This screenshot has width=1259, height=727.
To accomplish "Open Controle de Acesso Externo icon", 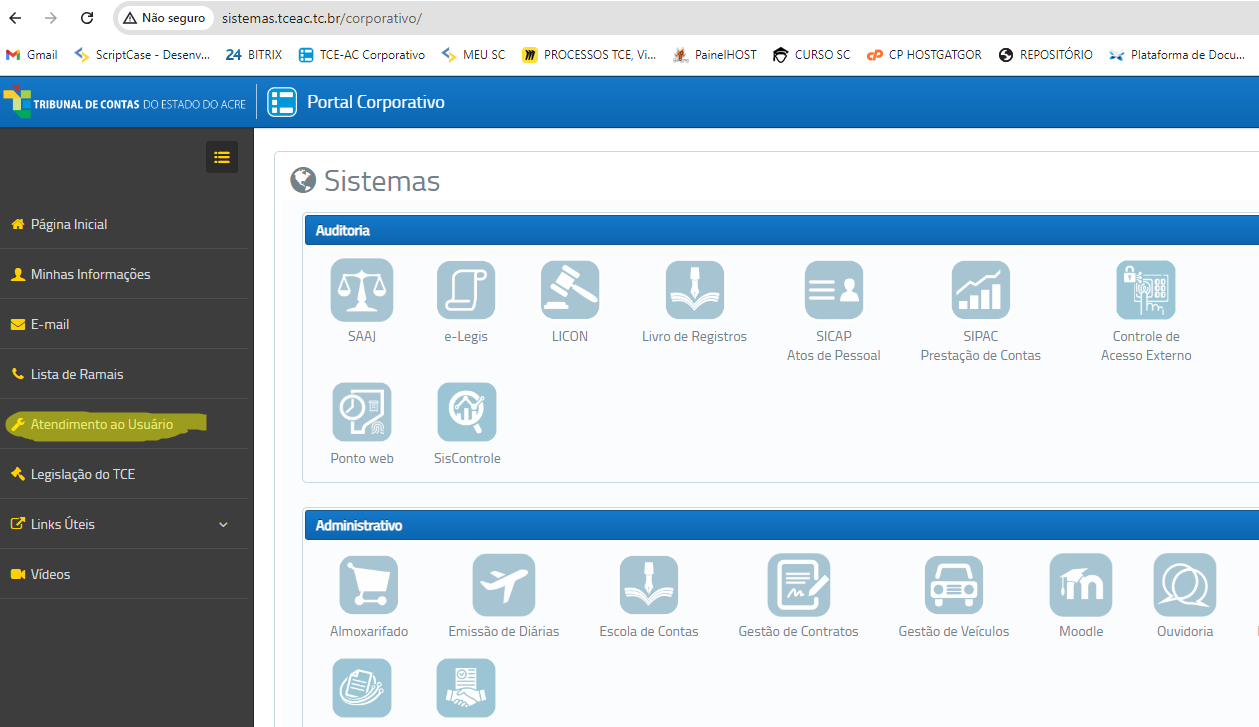I will (1146, 290).
